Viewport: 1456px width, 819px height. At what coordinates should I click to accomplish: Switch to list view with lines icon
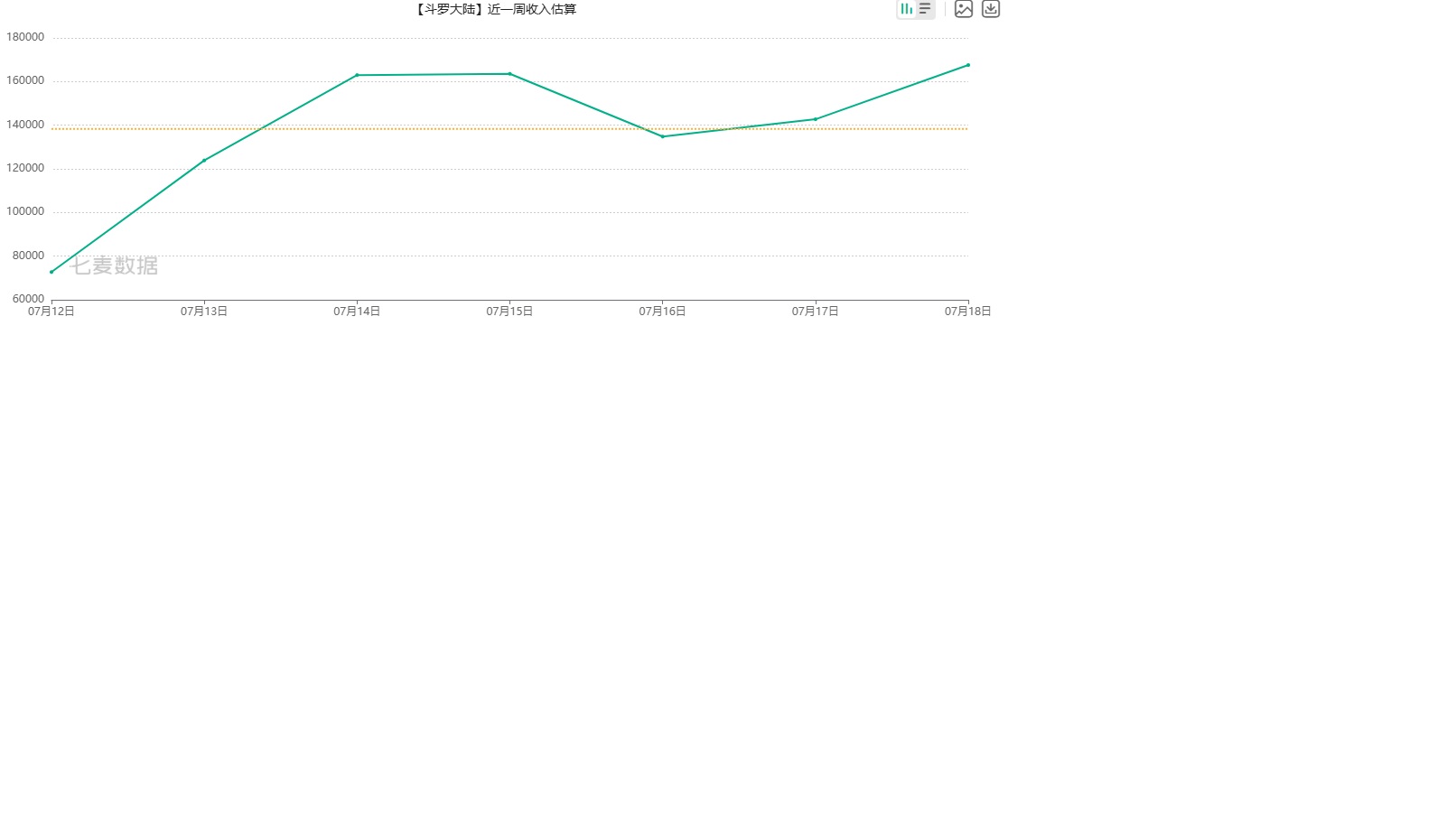point(925,9)
